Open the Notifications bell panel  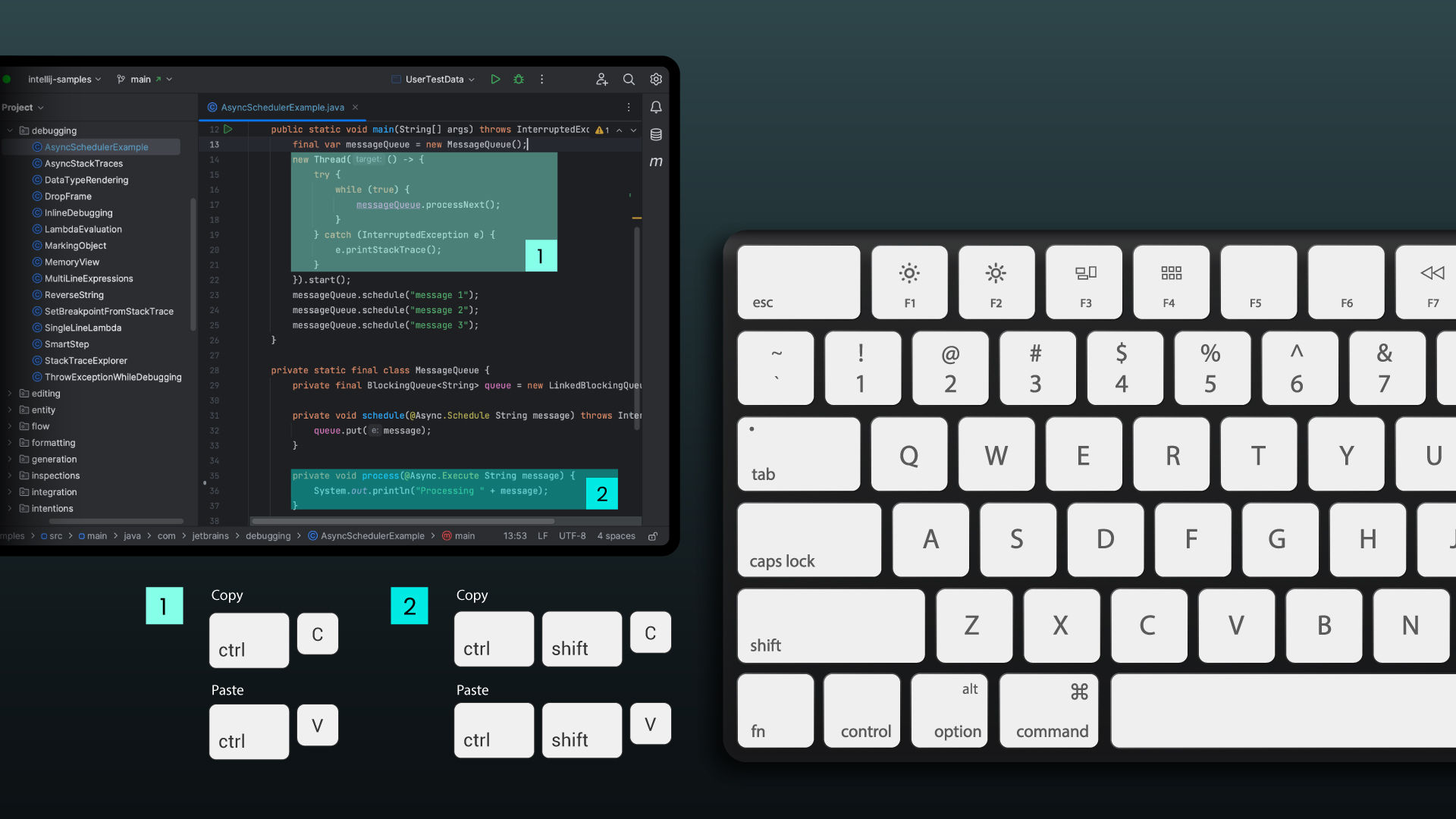click(x=656, y=107)
